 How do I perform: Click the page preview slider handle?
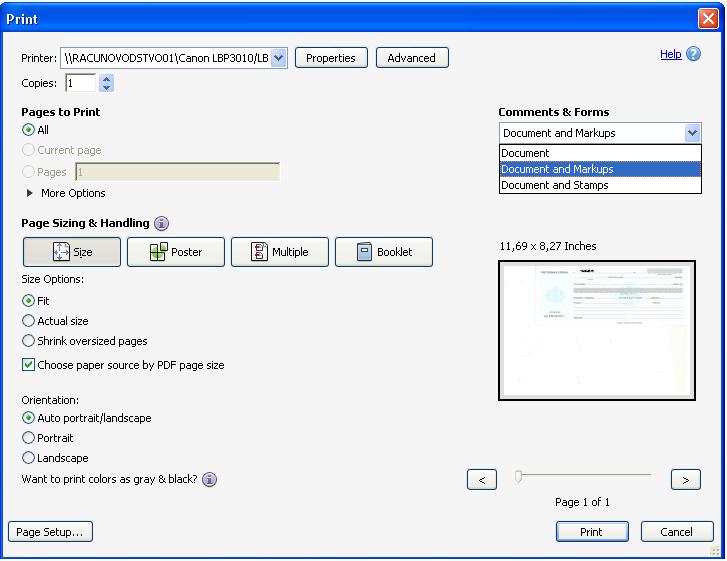519,476
